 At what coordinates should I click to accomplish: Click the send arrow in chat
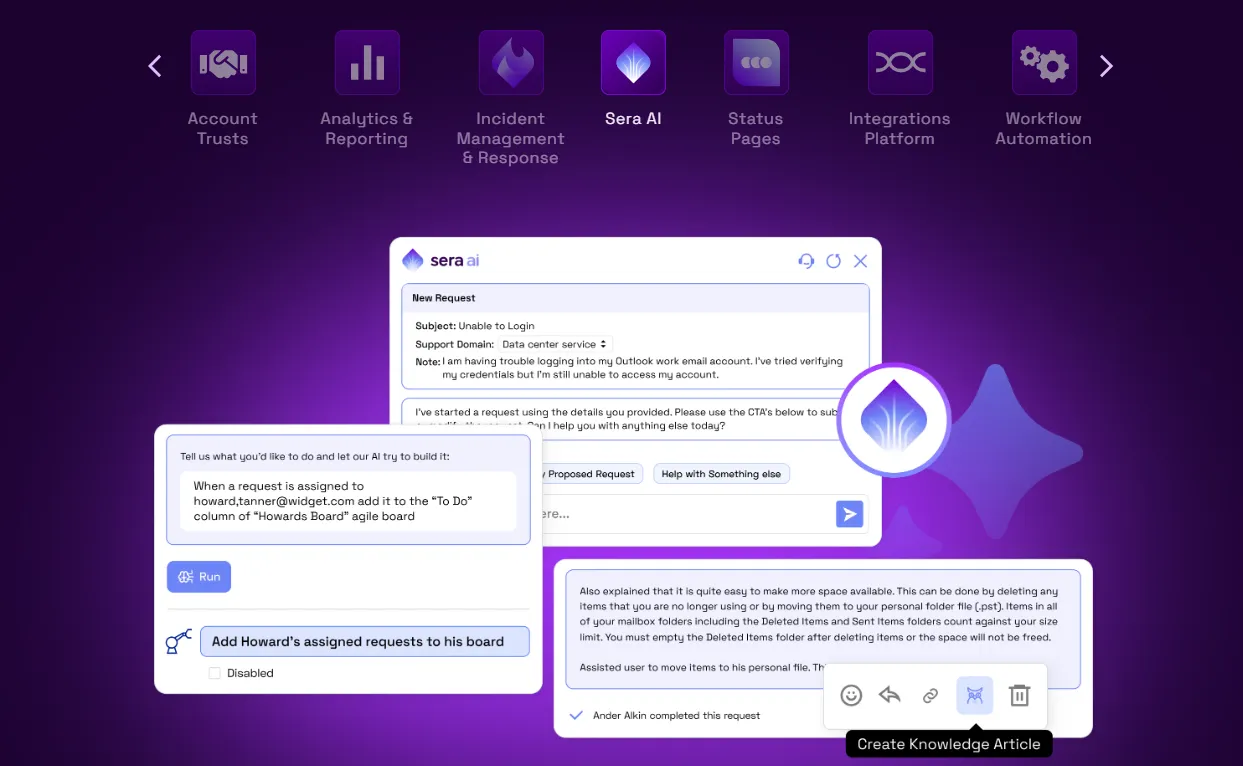[x=849, y=514]
